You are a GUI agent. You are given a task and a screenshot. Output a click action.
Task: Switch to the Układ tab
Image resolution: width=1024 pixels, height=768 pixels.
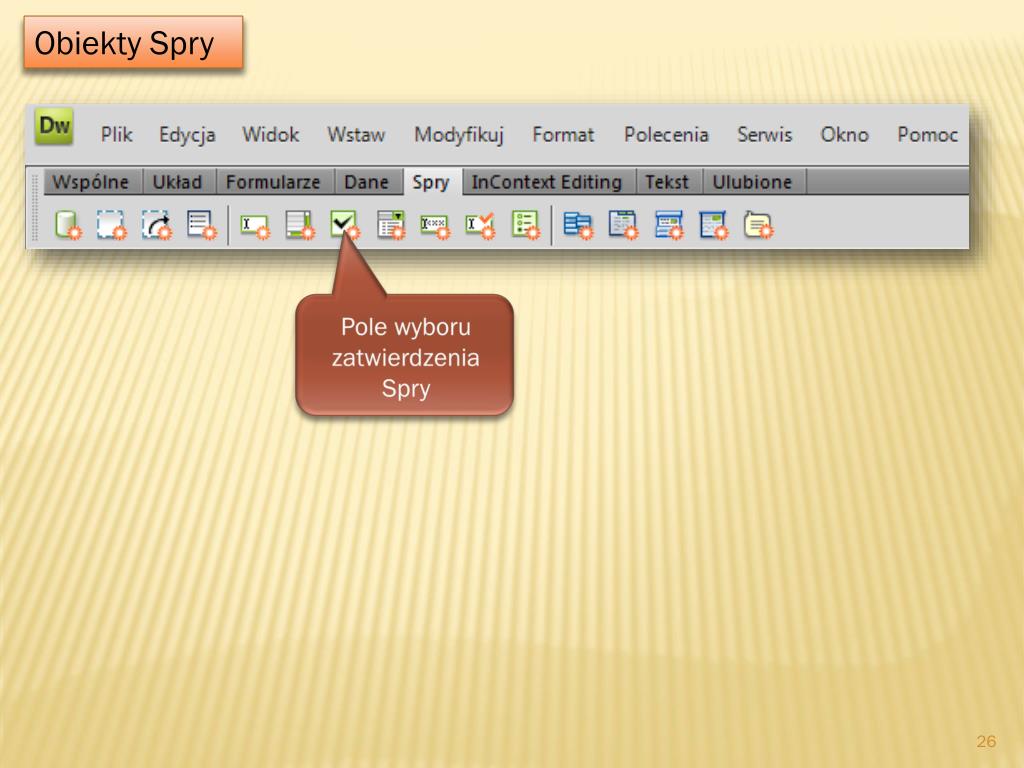pyautogui.click(x=178, y=182)
